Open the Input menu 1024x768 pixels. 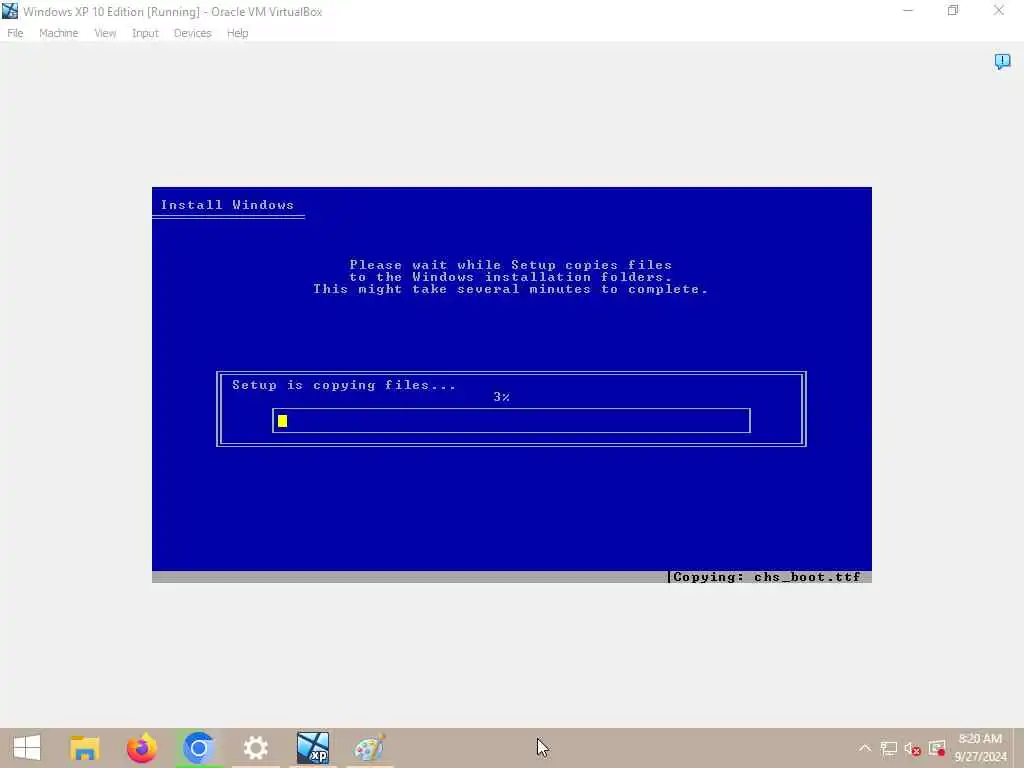pos(145,33)
